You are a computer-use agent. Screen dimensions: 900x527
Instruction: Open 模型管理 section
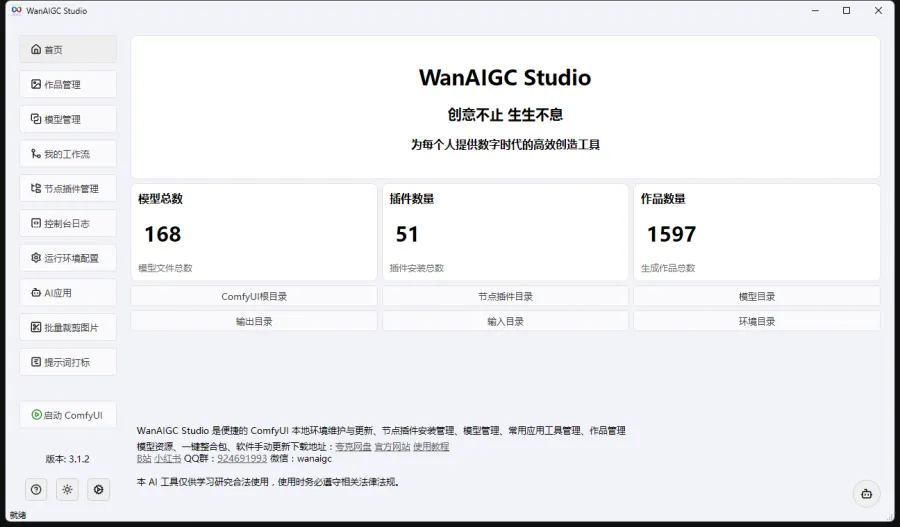pyautogui.click(x=68, y=119)
